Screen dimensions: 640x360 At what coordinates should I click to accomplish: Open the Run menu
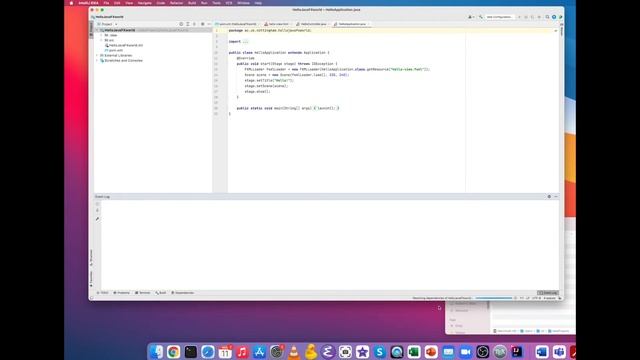click(x=204, y=3)
